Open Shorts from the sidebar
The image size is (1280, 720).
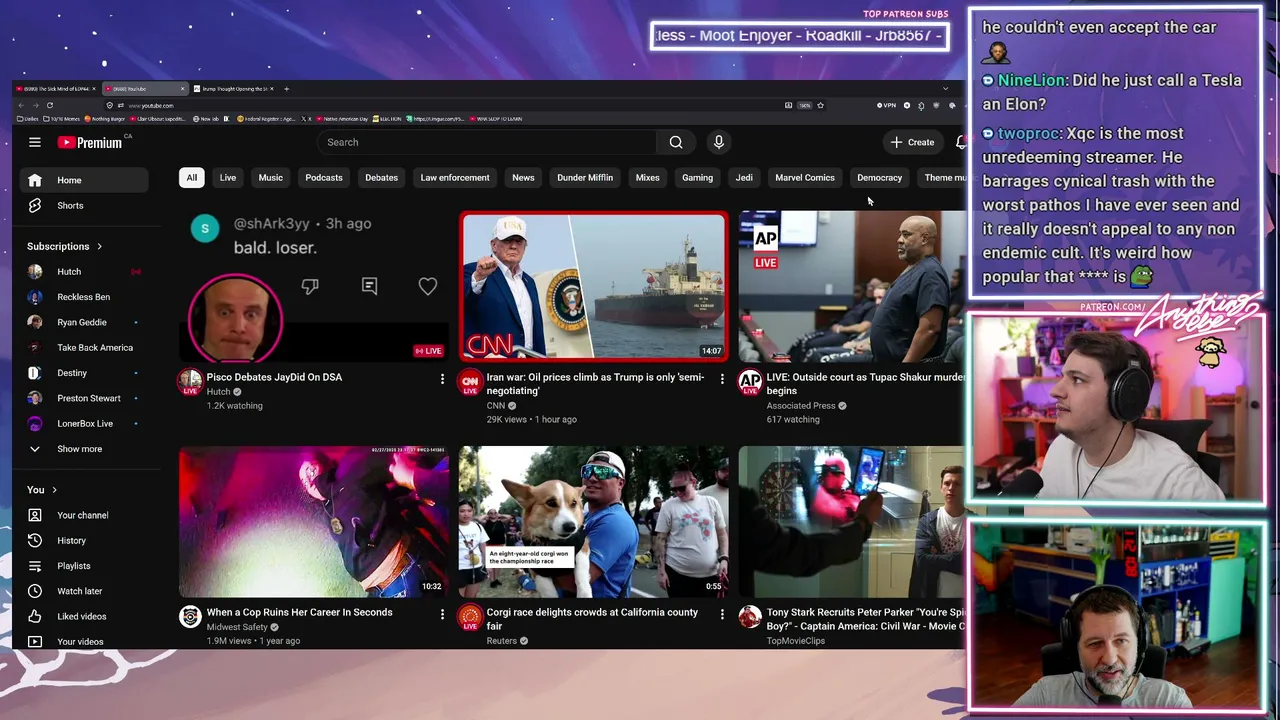(84, 205)
